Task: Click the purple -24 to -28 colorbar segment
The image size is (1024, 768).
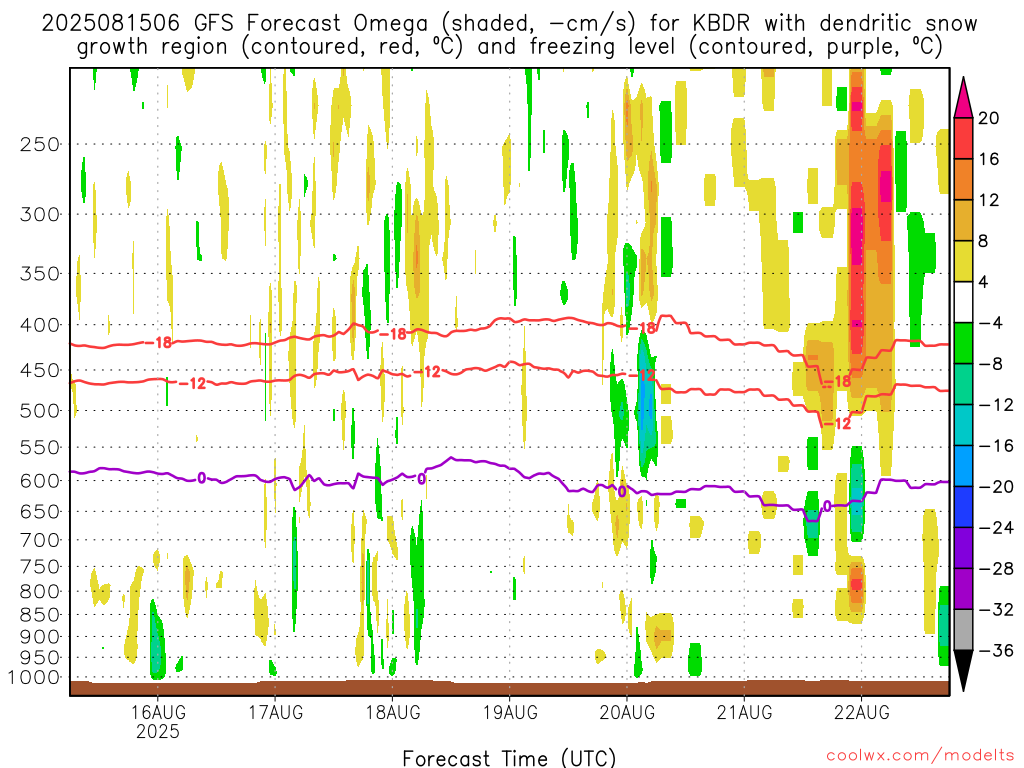Action: 963,548
